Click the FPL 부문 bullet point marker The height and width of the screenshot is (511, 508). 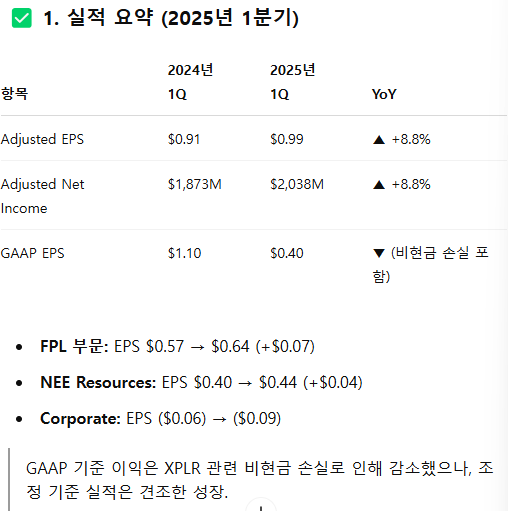click(19, 347)
